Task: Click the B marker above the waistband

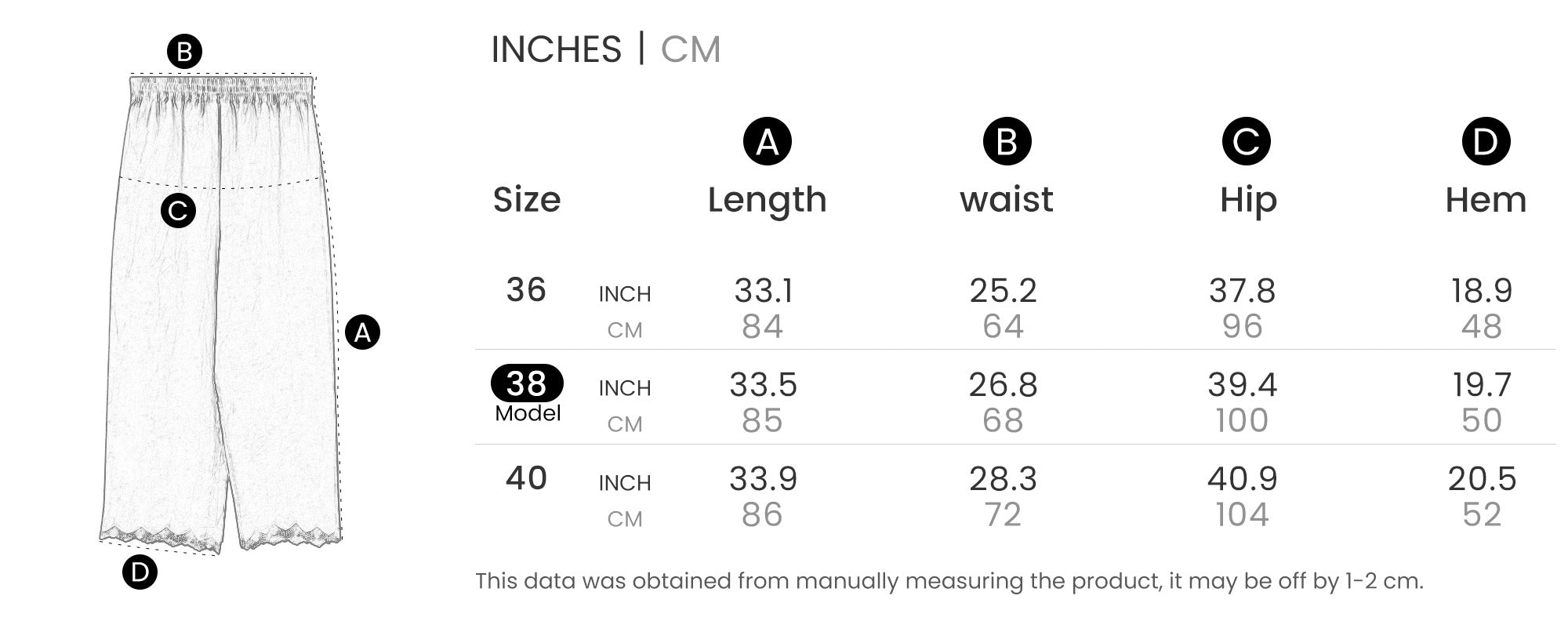Action: click(x=184, y=53)
